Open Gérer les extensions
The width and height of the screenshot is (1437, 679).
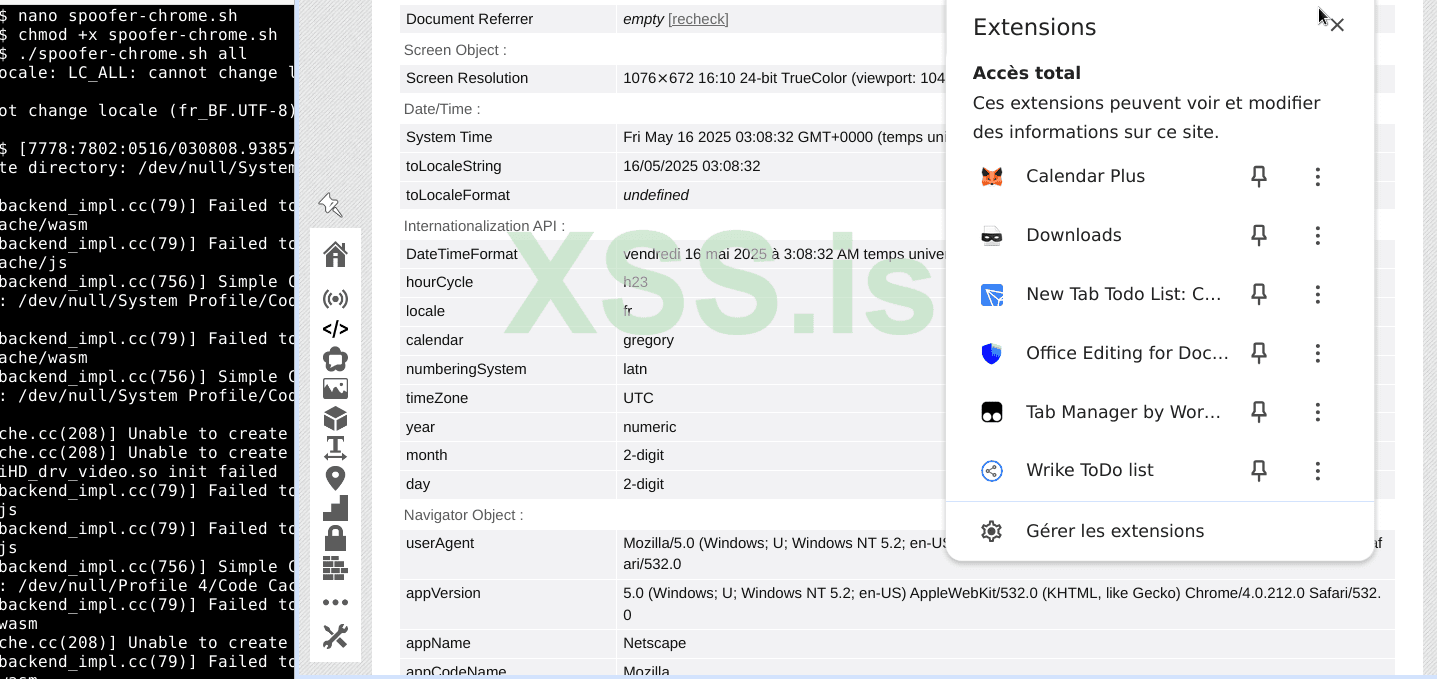click(1115, 531)
